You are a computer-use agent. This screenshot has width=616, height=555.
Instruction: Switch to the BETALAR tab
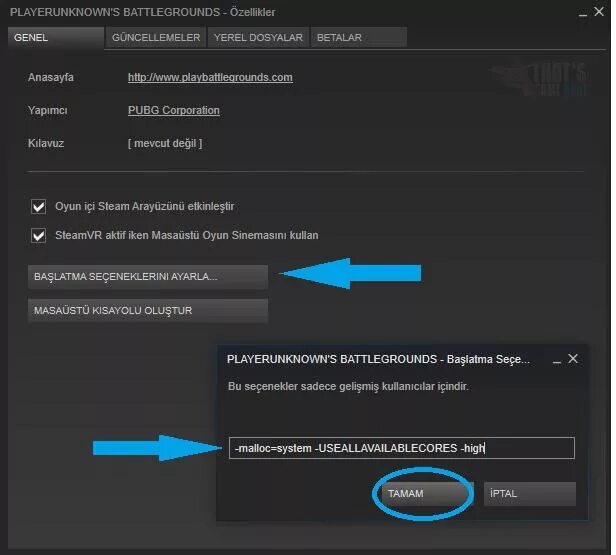359,38
